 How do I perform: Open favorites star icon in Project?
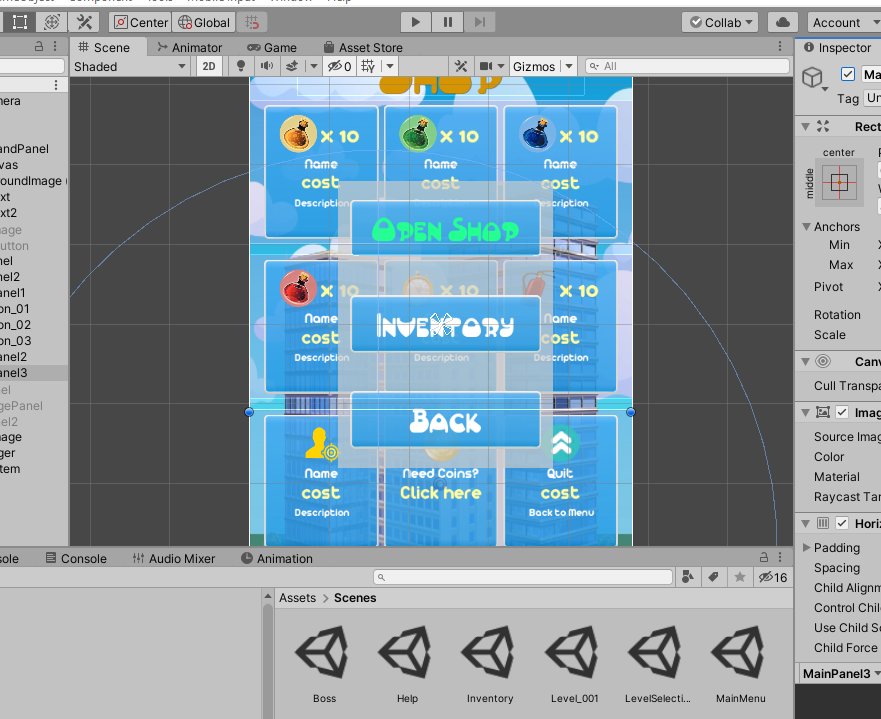click(x=740, y=577)
